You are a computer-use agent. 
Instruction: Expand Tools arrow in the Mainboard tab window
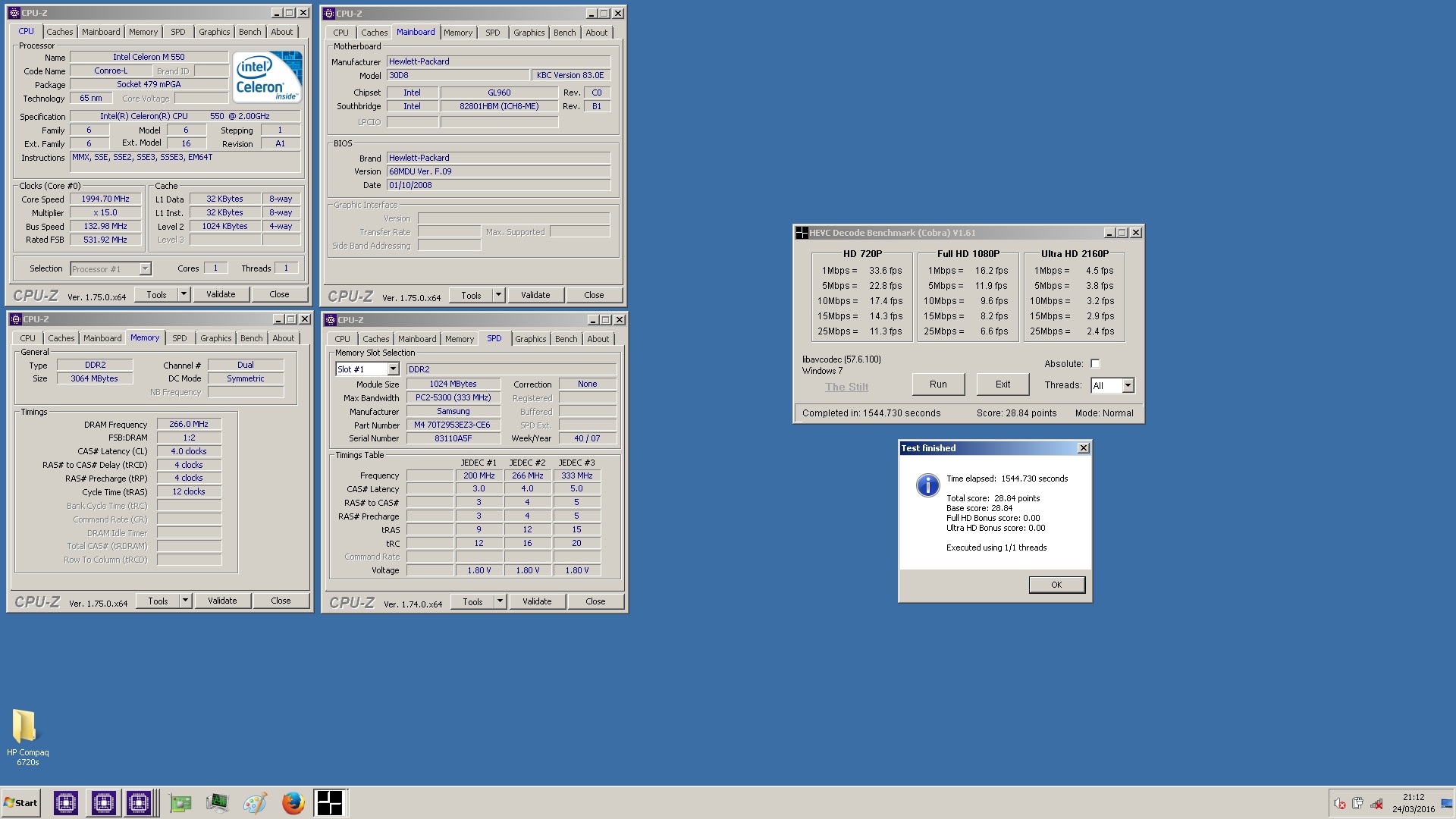[498, 295]
